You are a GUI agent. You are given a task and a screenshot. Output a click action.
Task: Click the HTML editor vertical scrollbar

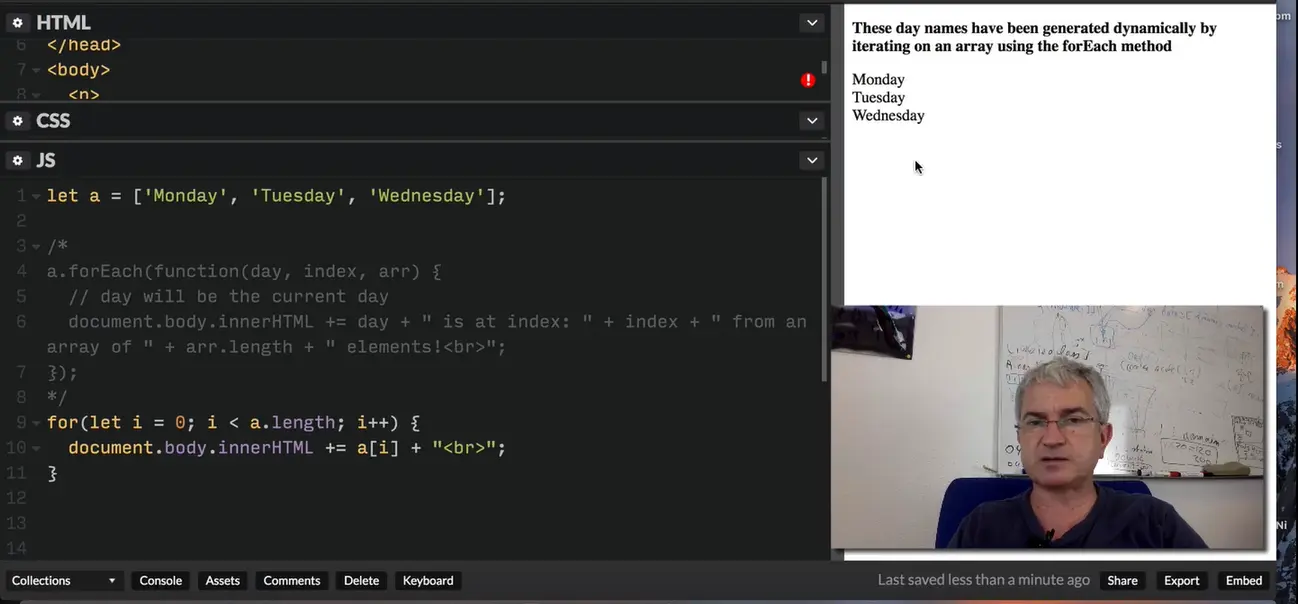(824, 67)
